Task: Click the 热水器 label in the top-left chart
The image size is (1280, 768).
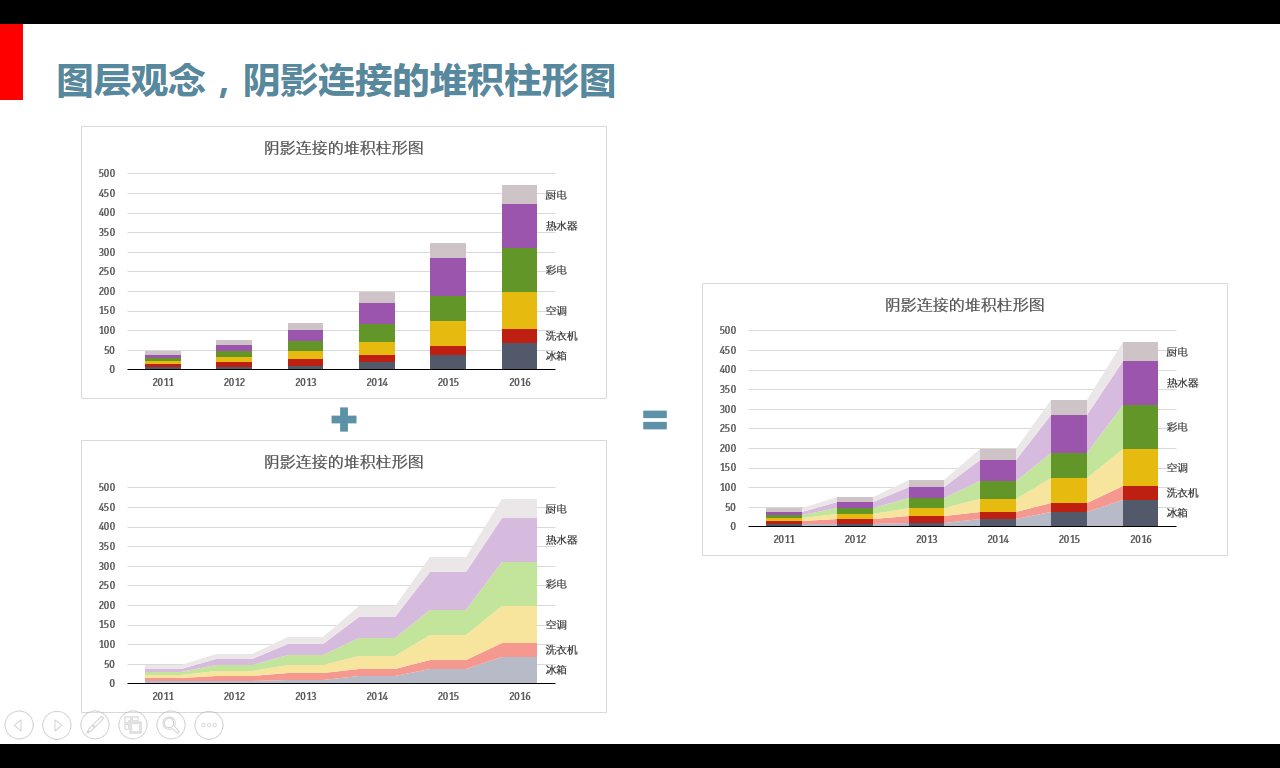Action: click(x=562, y=226)
